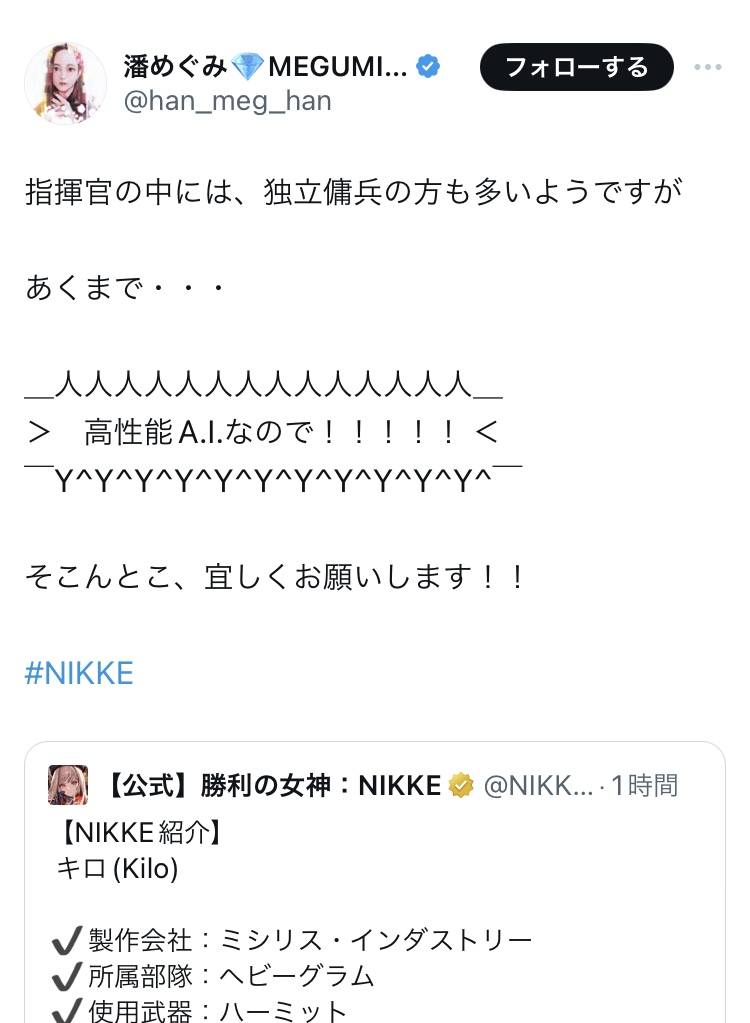
Task: Tap the NIKKE official avatar in quoted post
Action: [68, 785]
